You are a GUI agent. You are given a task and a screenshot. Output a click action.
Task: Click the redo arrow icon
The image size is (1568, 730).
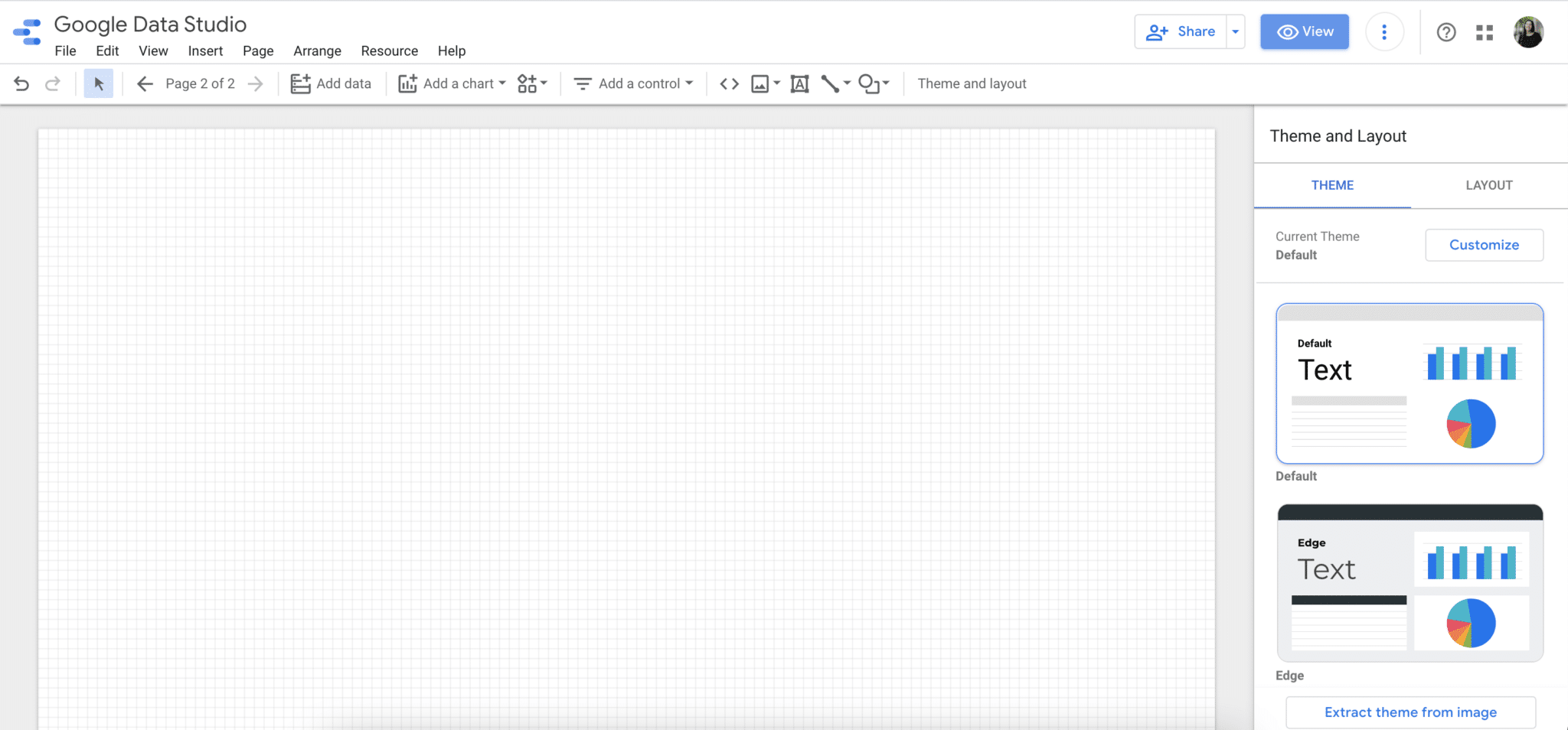pyautogui.click(x=52, y=84)
